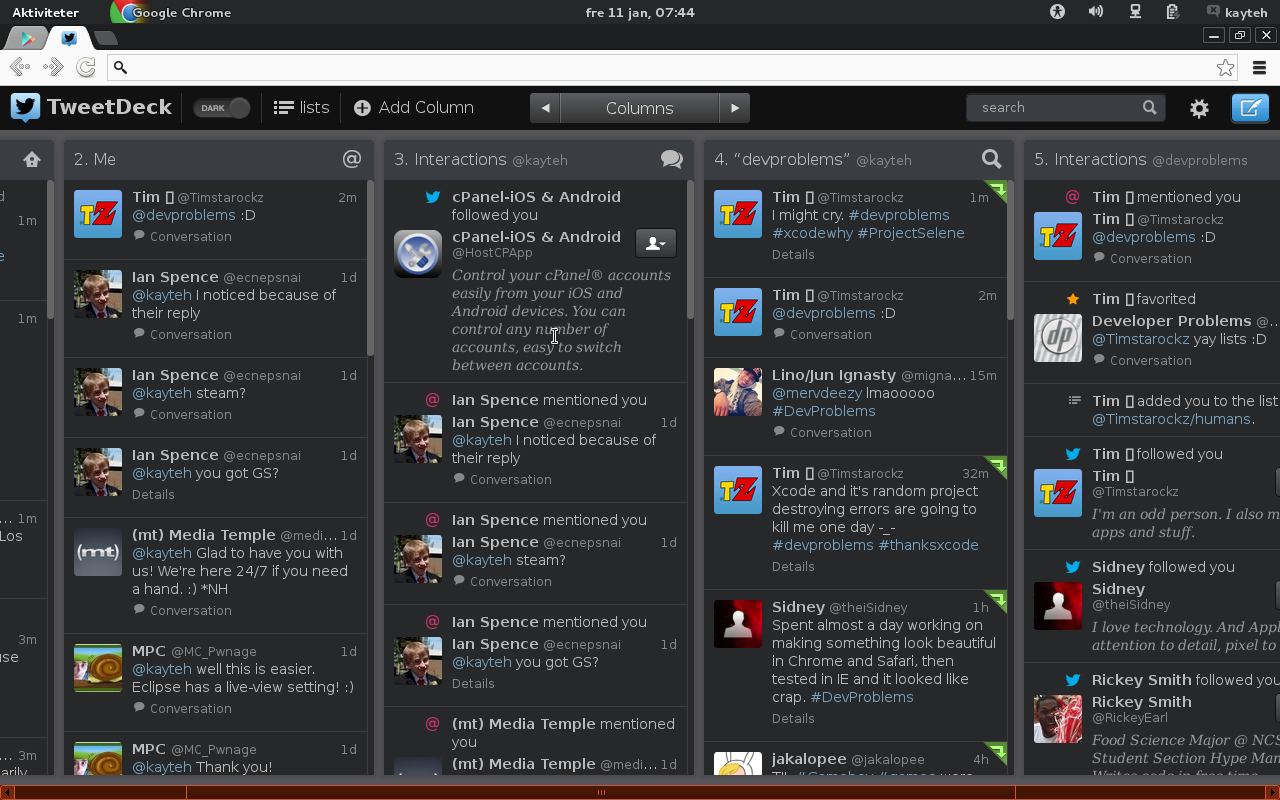Click the TweetDeck bird logo
Image resolution: width=1280 pixels, height=800 pixels.
point(25,107)
